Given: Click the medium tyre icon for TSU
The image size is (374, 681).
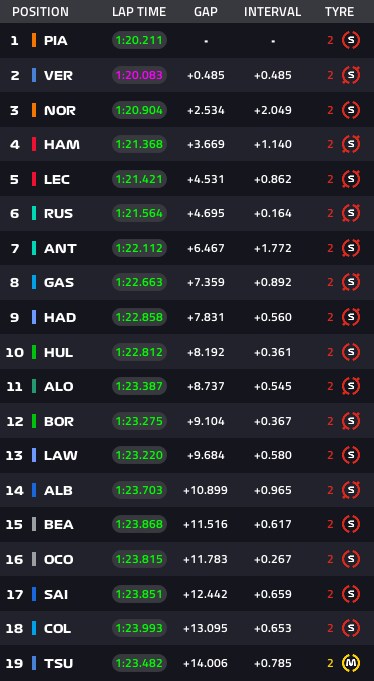Looking at the screenshot, I should [351, 663].
